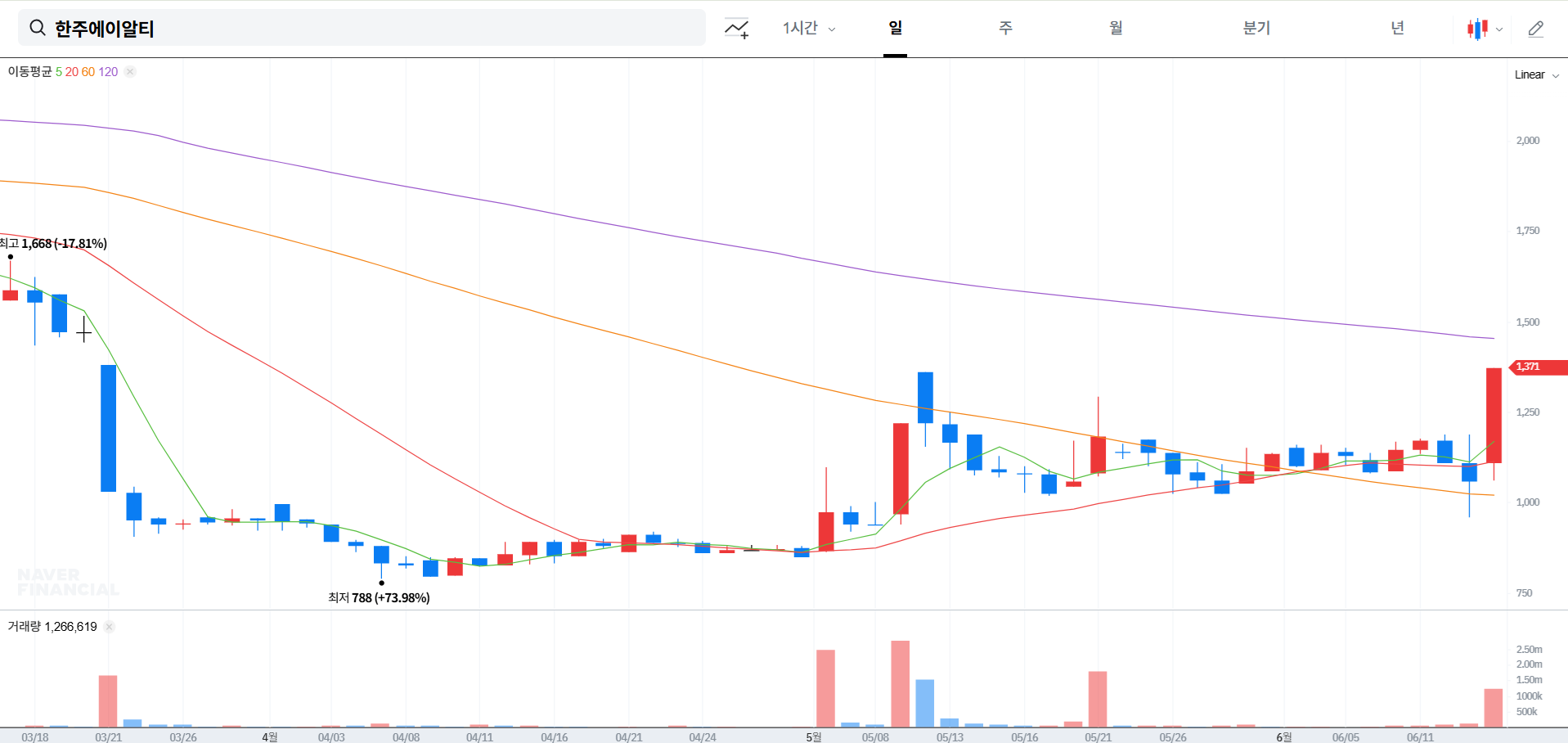Switch to the 월 monthly tab

click(1116, 29)
